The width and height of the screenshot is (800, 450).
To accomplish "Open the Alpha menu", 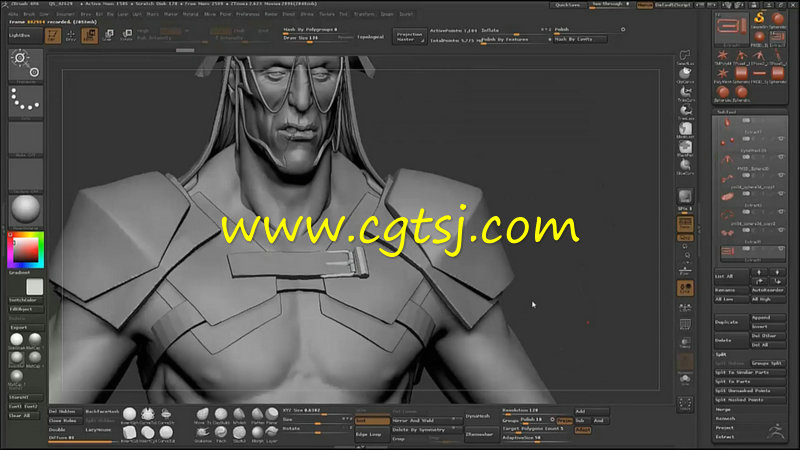I will (x=13, y=14).
